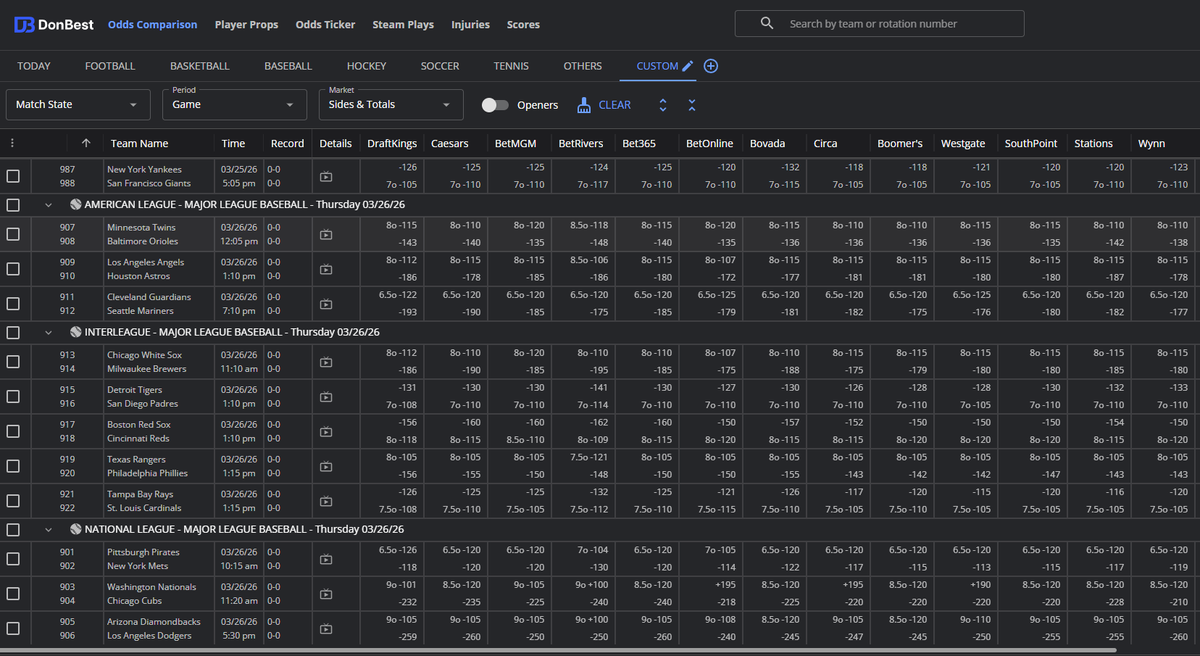
Task: Switch to the Today tab
Action: (34, 66)
